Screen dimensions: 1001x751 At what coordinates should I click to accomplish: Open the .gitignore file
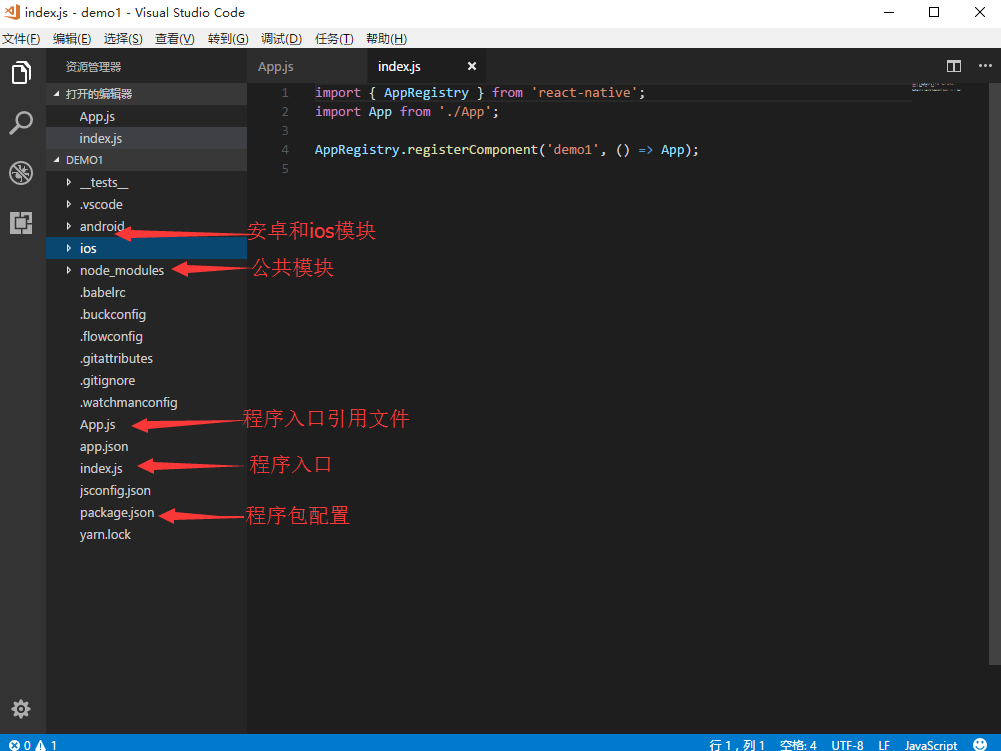(146, 381)
